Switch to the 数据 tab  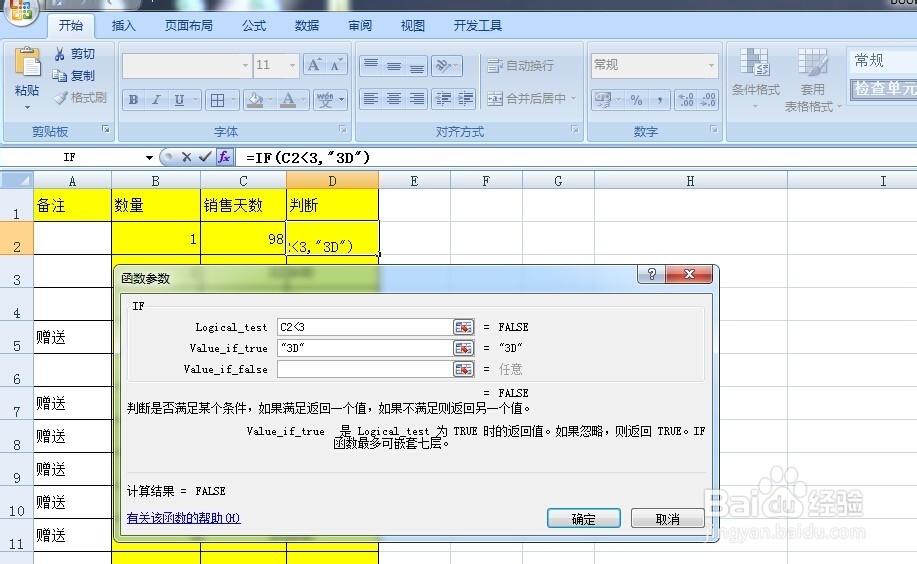pyautogui.click(x=306, y=26)
